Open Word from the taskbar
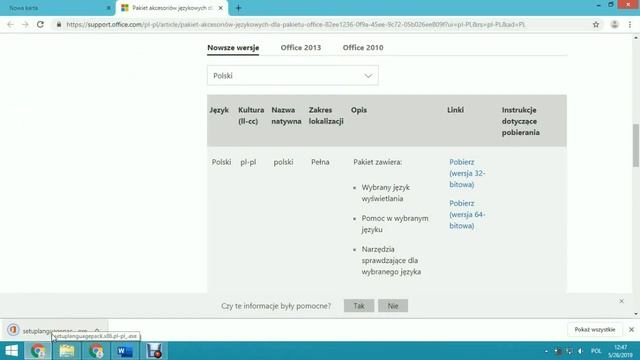 pos(124,351)
